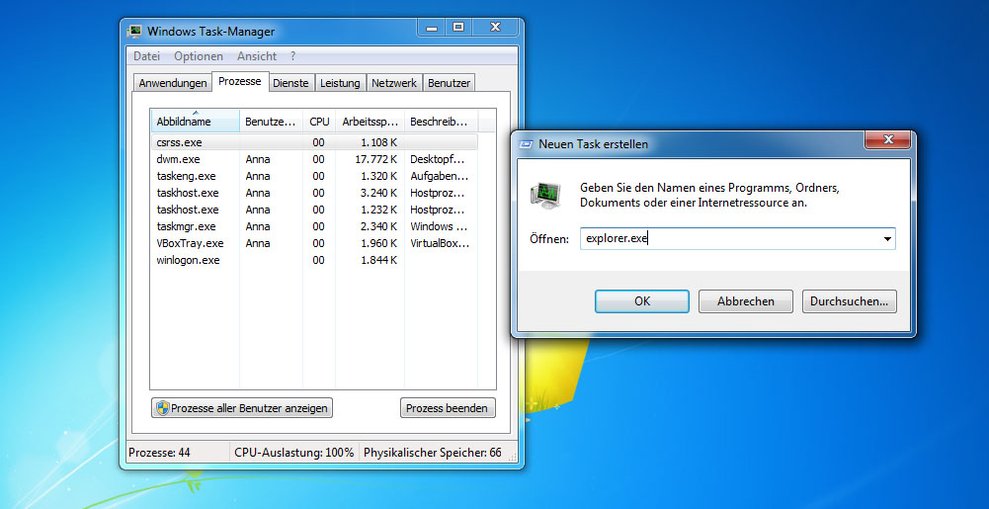Click Anna in the VBoxTray.exe row
The image size is (989, 509).
[257, 243]
